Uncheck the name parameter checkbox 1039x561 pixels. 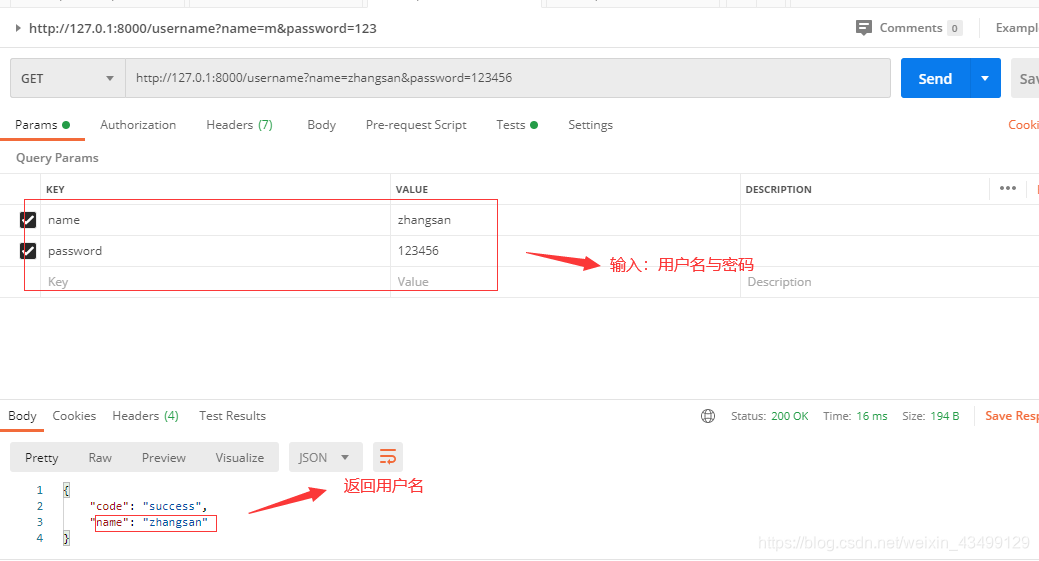pyautogui.click(x=28, y=220)
